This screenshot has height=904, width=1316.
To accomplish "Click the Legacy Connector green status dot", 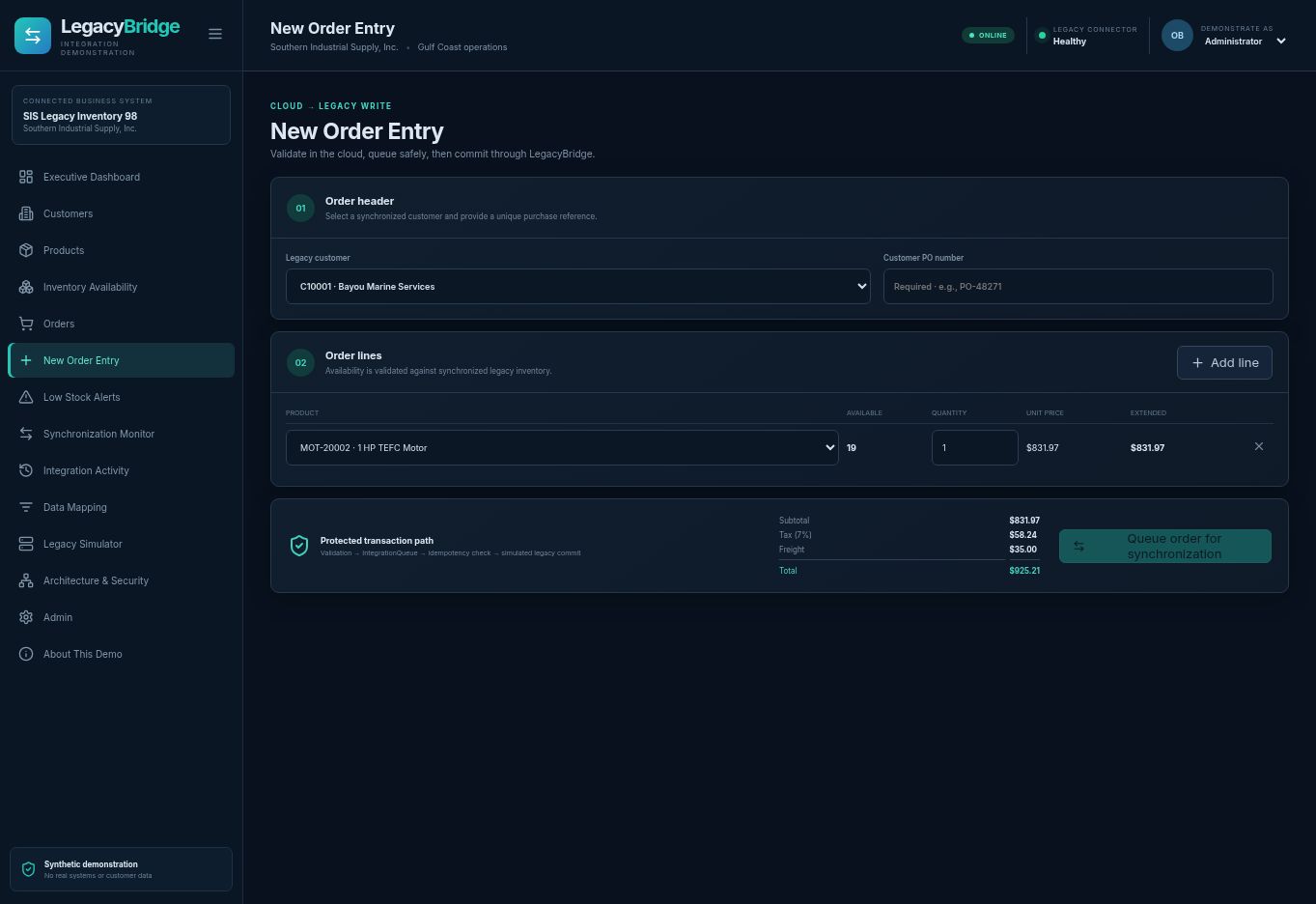I will (1041, 36).
